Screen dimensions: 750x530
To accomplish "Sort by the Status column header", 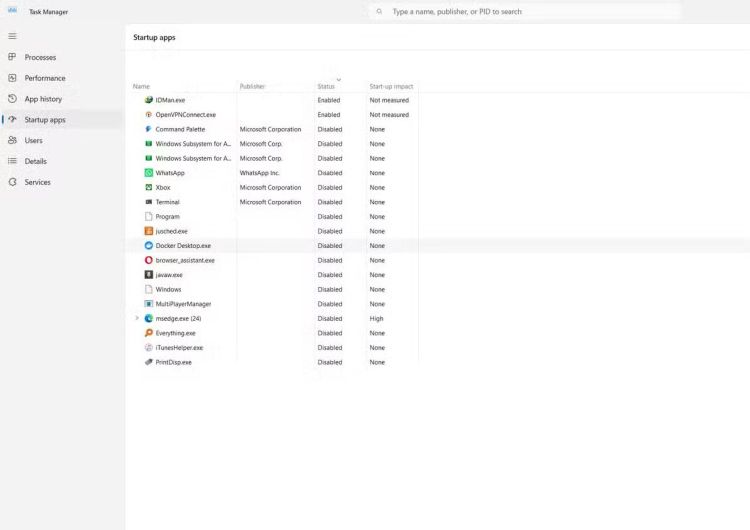I will point(326,87).
